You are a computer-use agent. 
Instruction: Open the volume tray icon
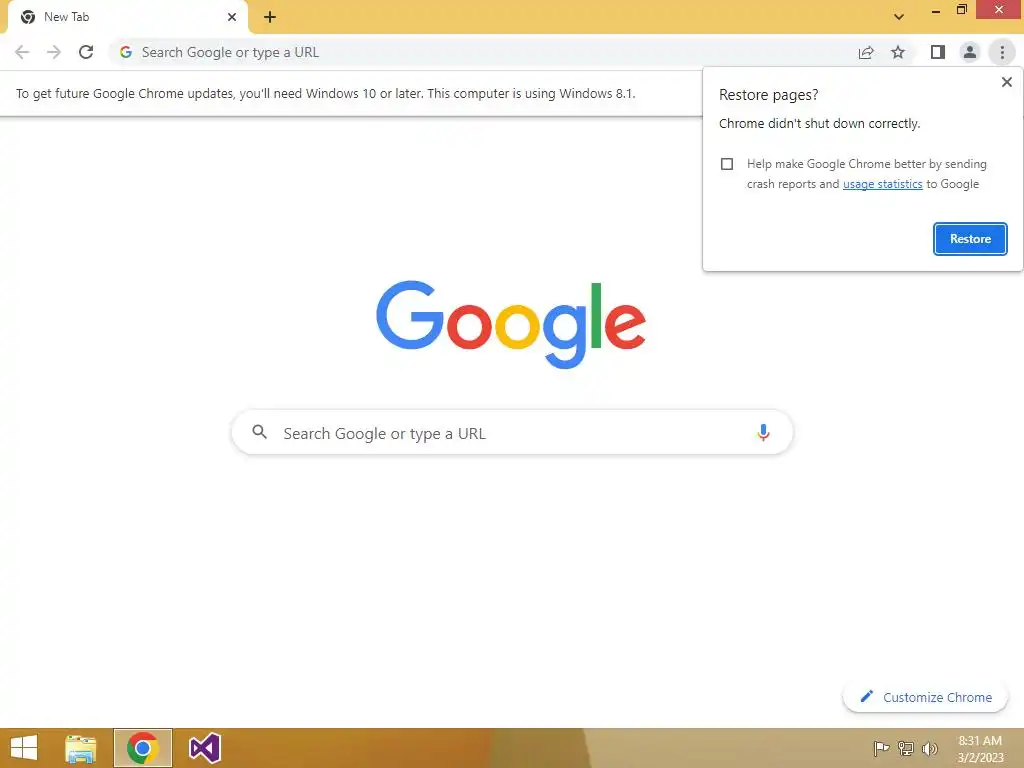point(929,748)
